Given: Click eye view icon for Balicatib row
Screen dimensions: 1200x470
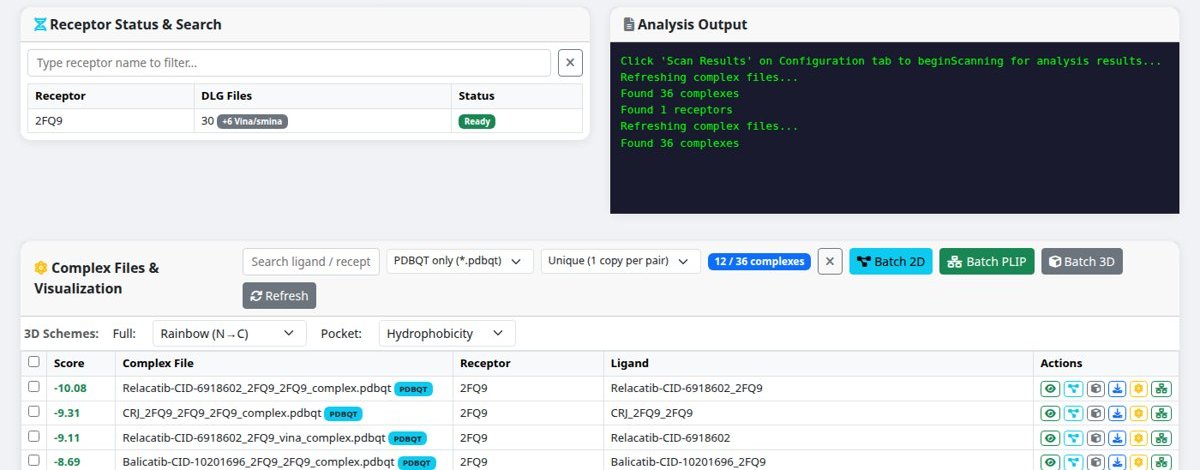Looking at the screenshot, I should 1050,462.
